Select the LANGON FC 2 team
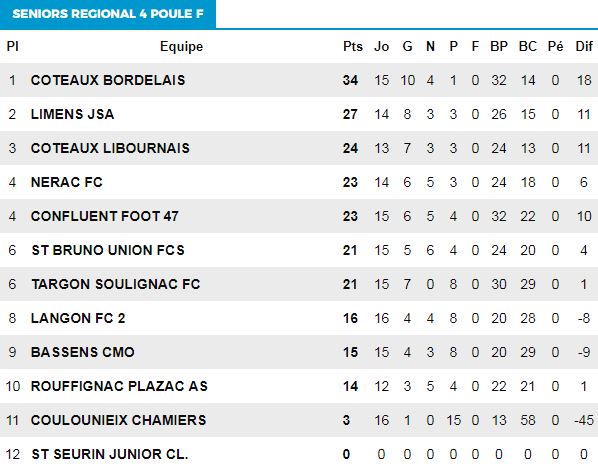Screen dimensions: 598x472 pos(78,318)
